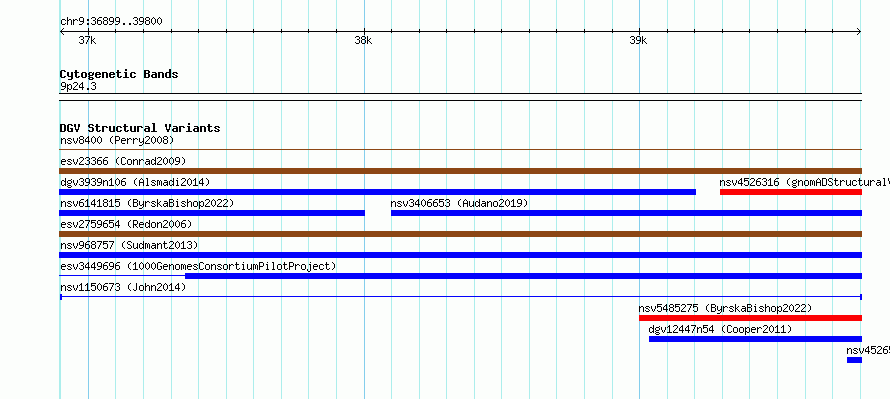Screen dimensions: 890x399
Task: Click the ruler's left arrow end
Action: point(62,32)
